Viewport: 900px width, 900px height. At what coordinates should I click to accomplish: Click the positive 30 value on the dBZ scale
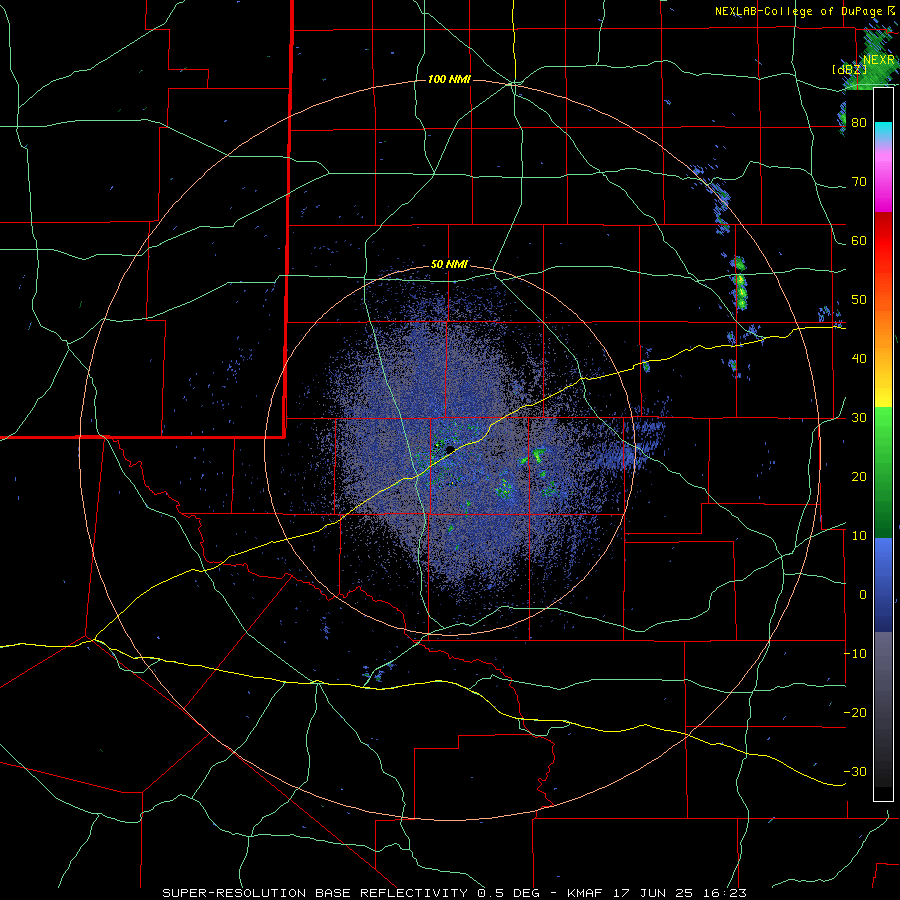click(x=859, y=418)
